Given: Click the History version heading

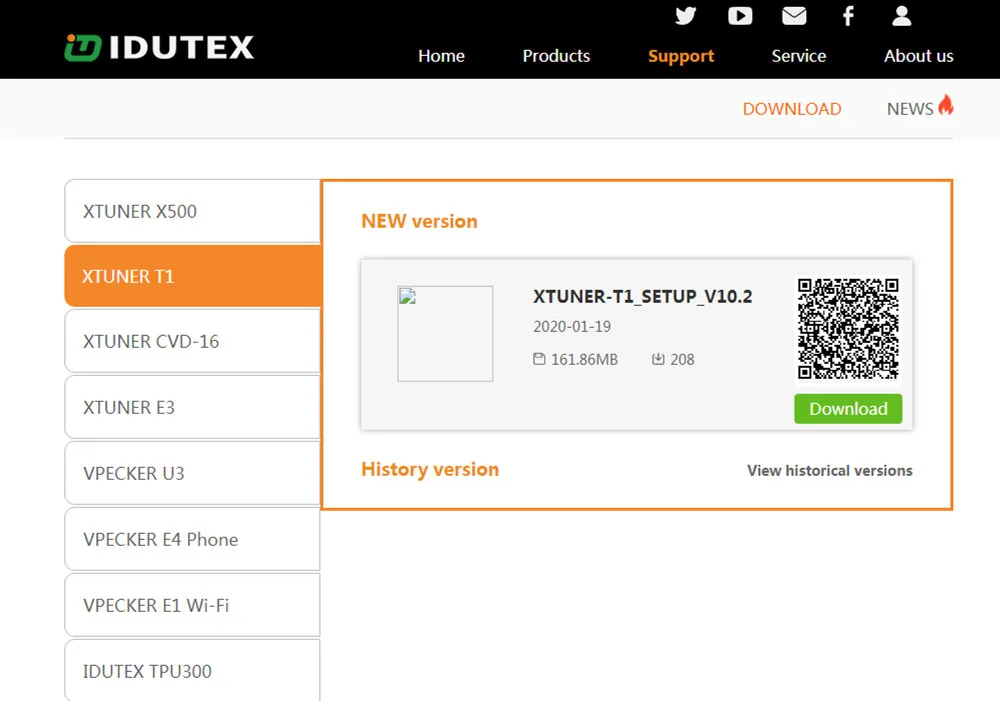Looking at the screenshot, I should click(430, 469).
